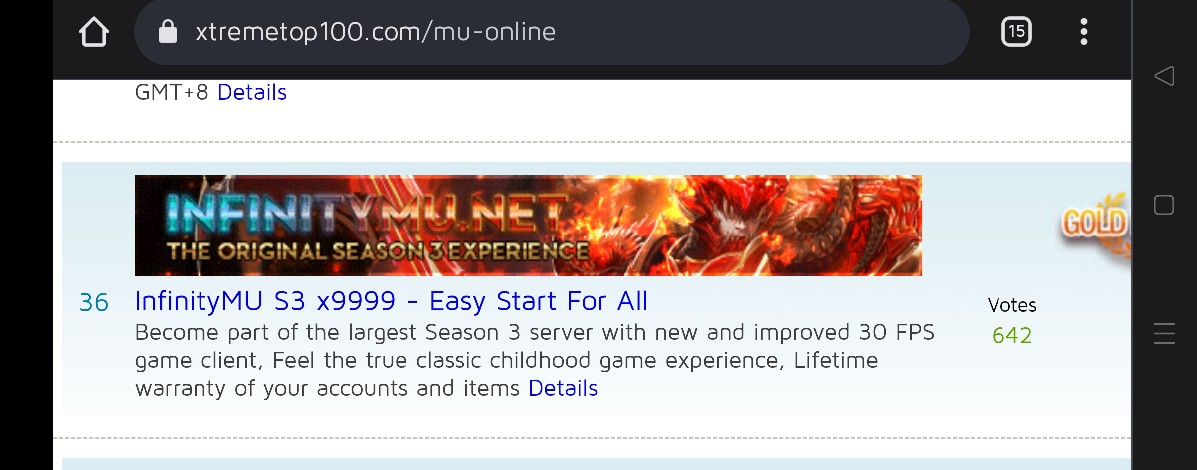Tap the Android square navigation button
The width and height of the screenshot is (1197, 470).
(1163, 204)
